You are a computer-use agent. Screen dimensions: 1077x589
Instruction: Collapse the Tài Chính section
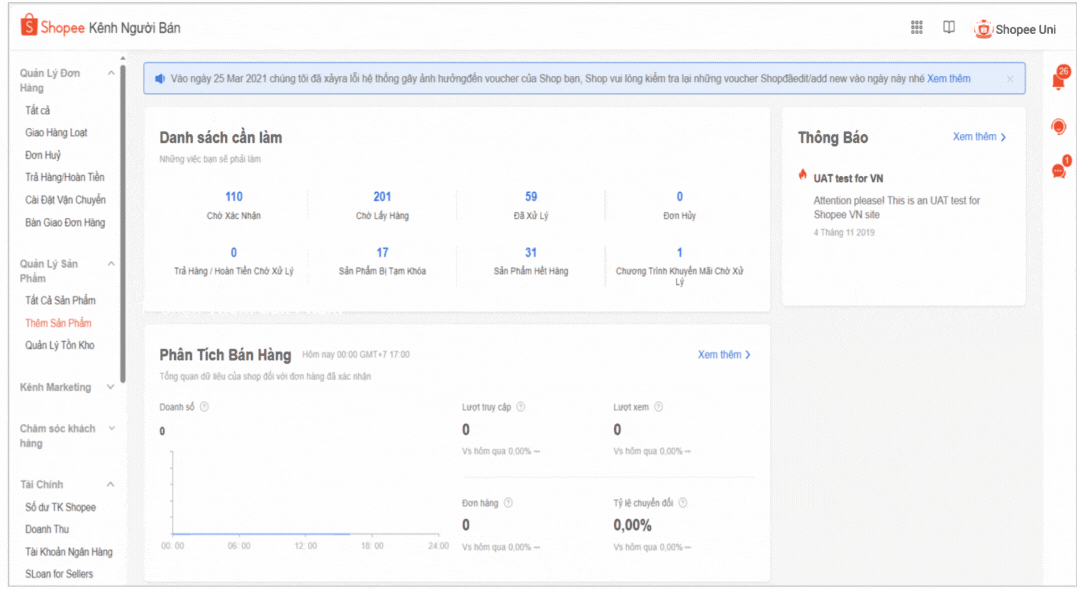(x=111, y=485)
